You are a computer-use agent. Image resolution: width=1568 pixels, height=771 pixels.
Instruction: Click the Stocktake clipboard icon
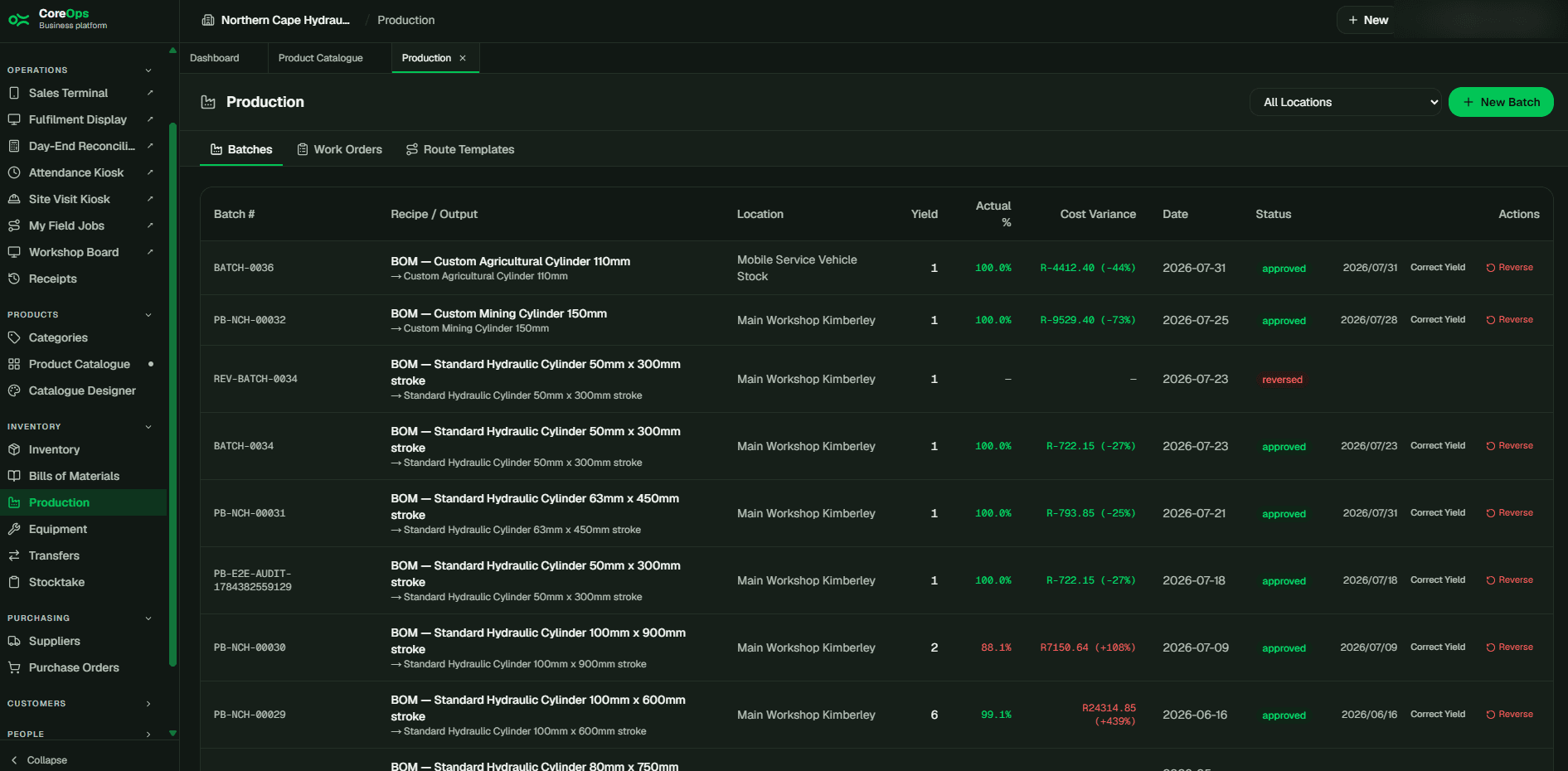coord(14,582)
